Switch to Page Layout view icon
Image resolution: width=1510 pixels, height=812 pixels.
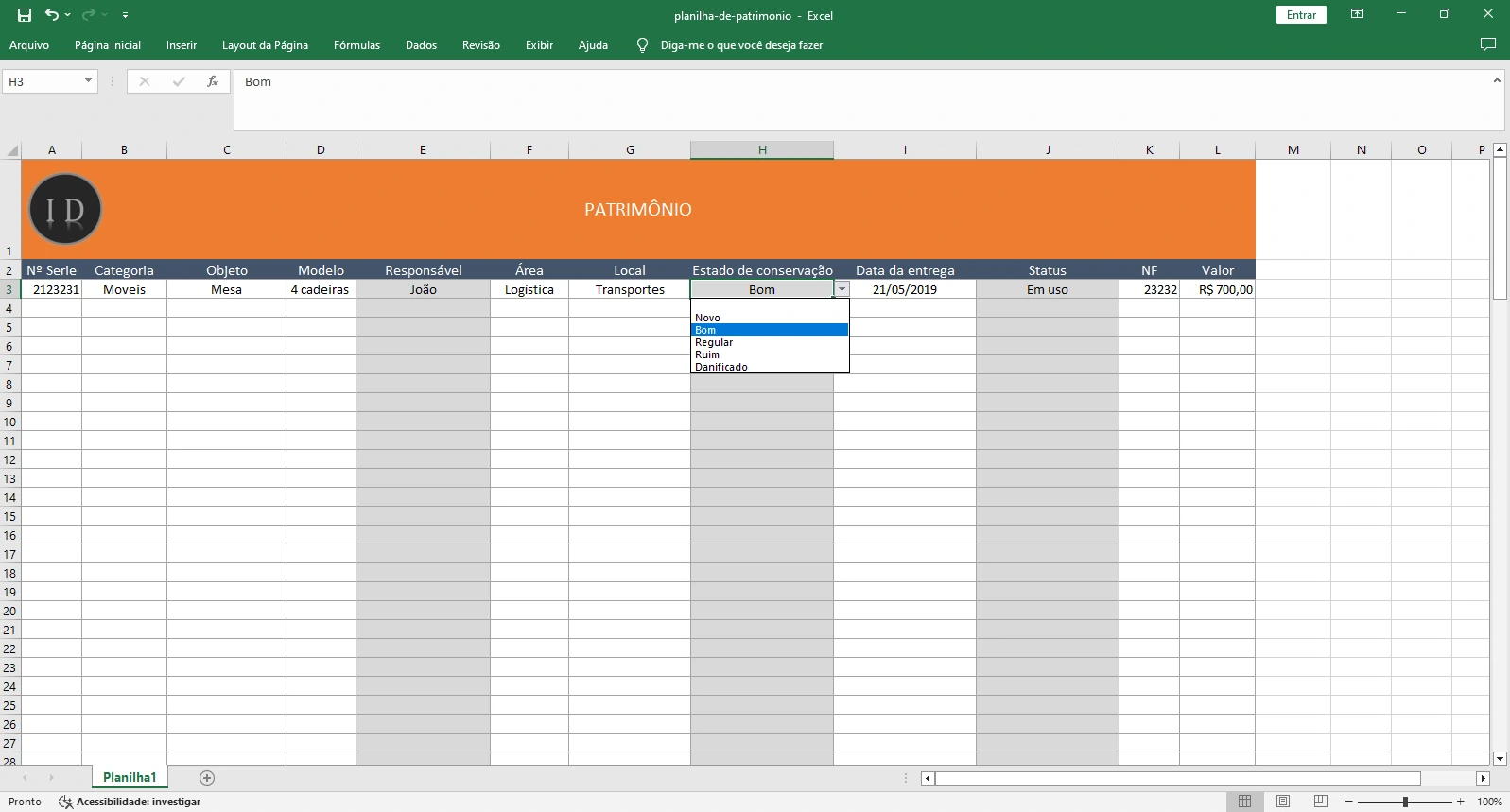pos(1283,802)
